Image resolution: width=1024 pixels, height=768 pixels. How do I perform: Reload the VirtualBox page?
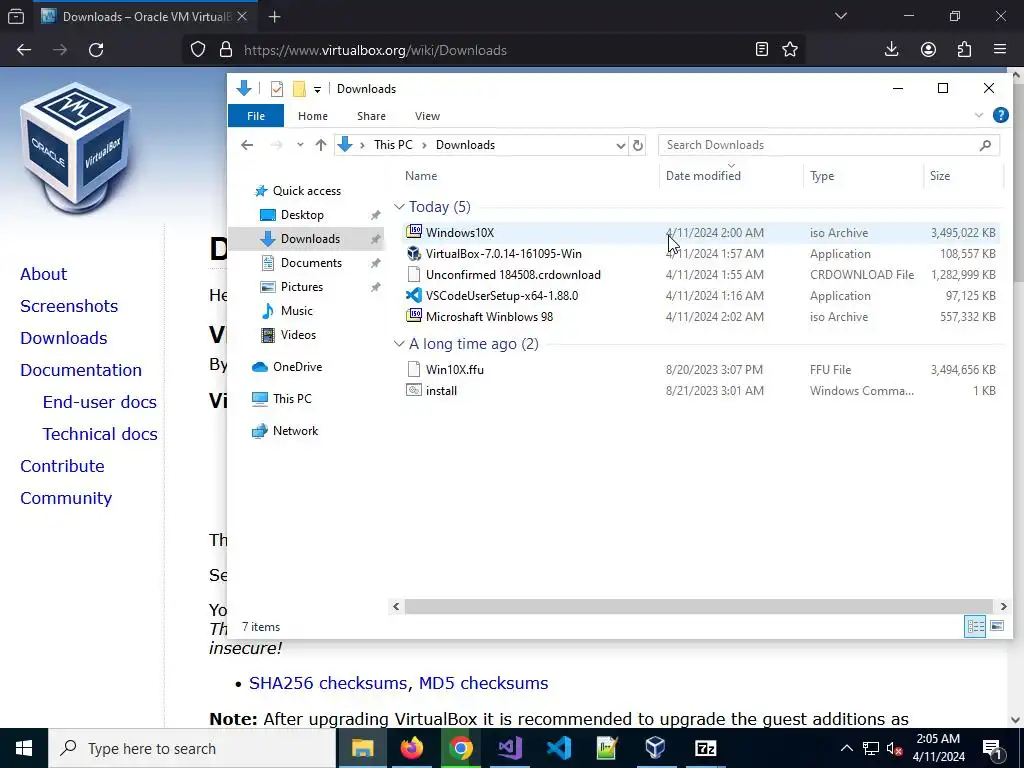click(96, 50)
